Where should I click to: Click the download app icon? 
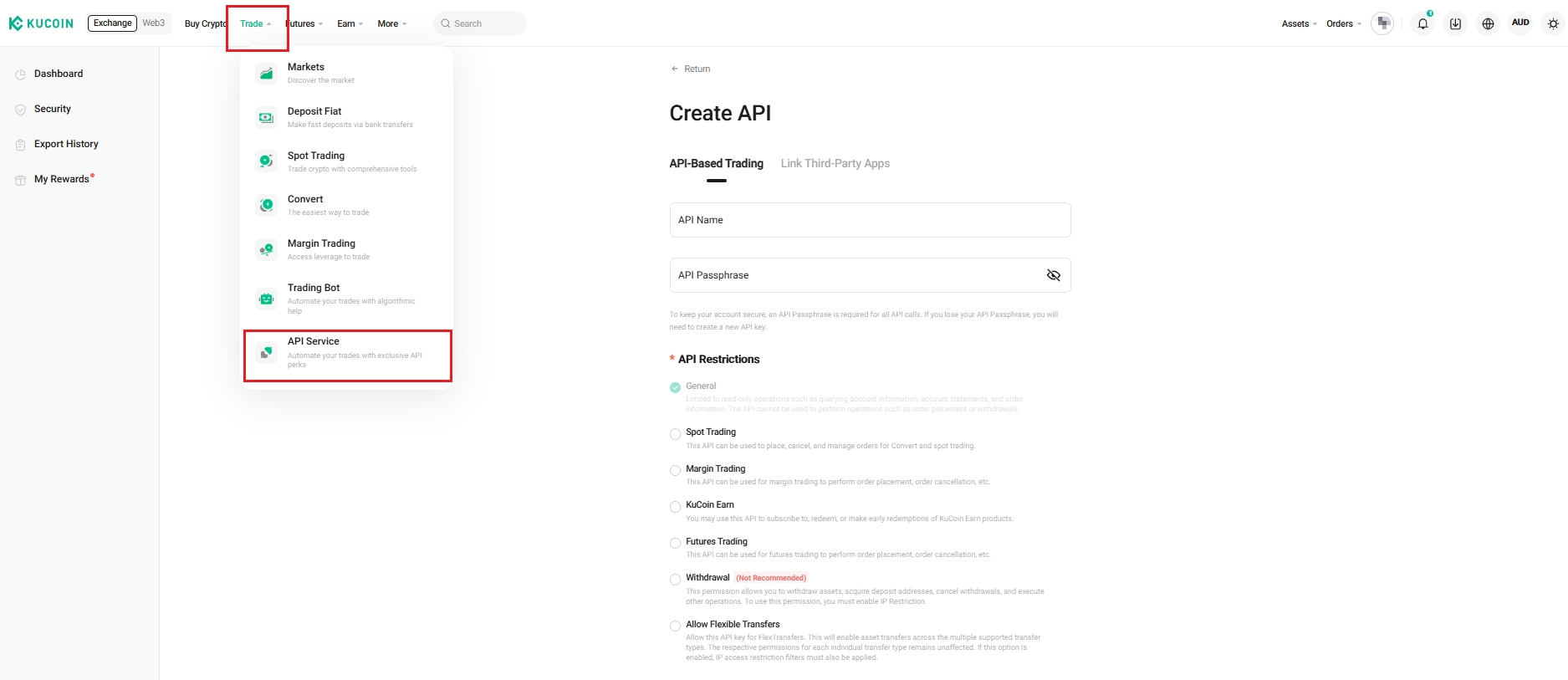coord(1455,23)
